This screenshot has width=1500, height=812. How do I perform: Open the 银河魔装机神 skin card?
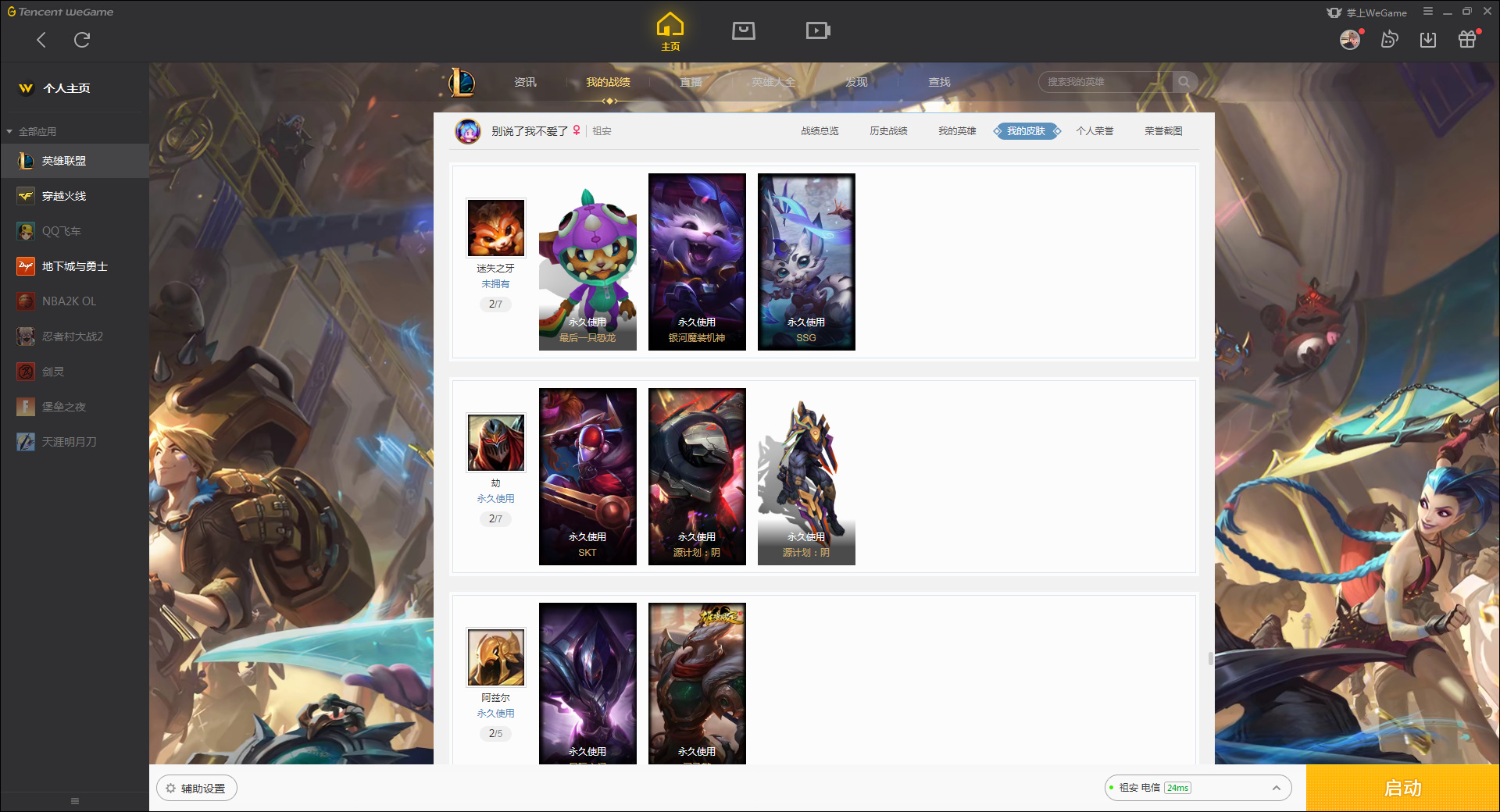[697, 262]
